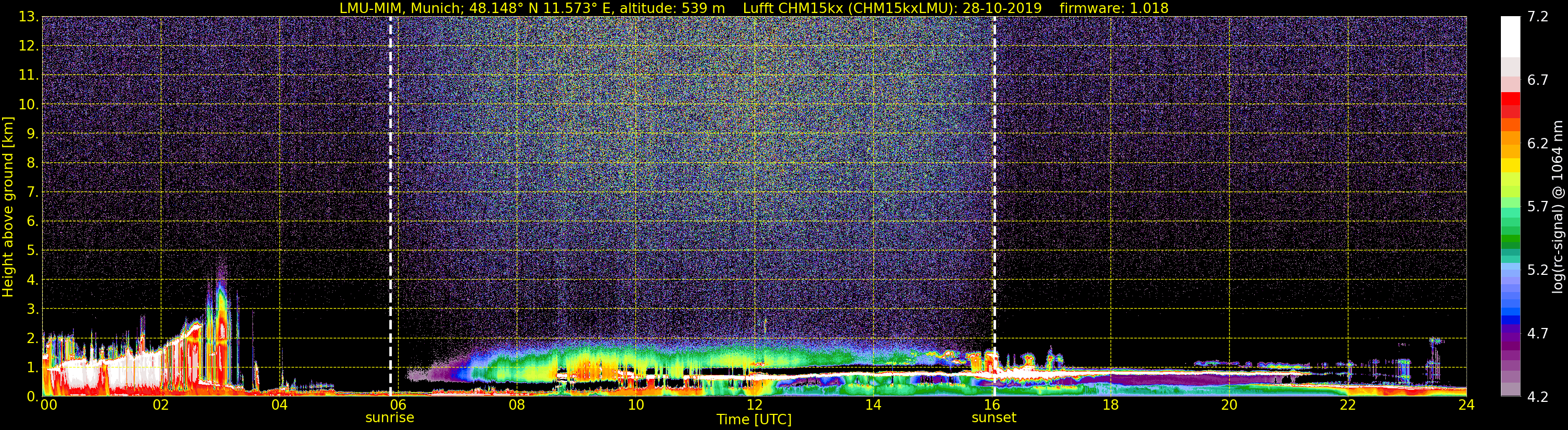Click the 'Height above ground [km]' axis label

[x=8, y=207]
